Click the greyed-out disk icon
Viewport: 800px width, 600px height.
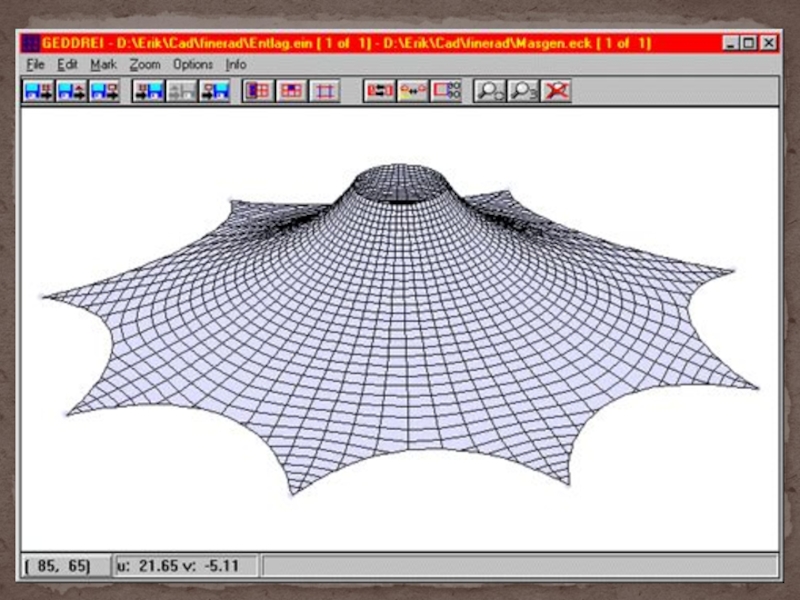[182, 91]
